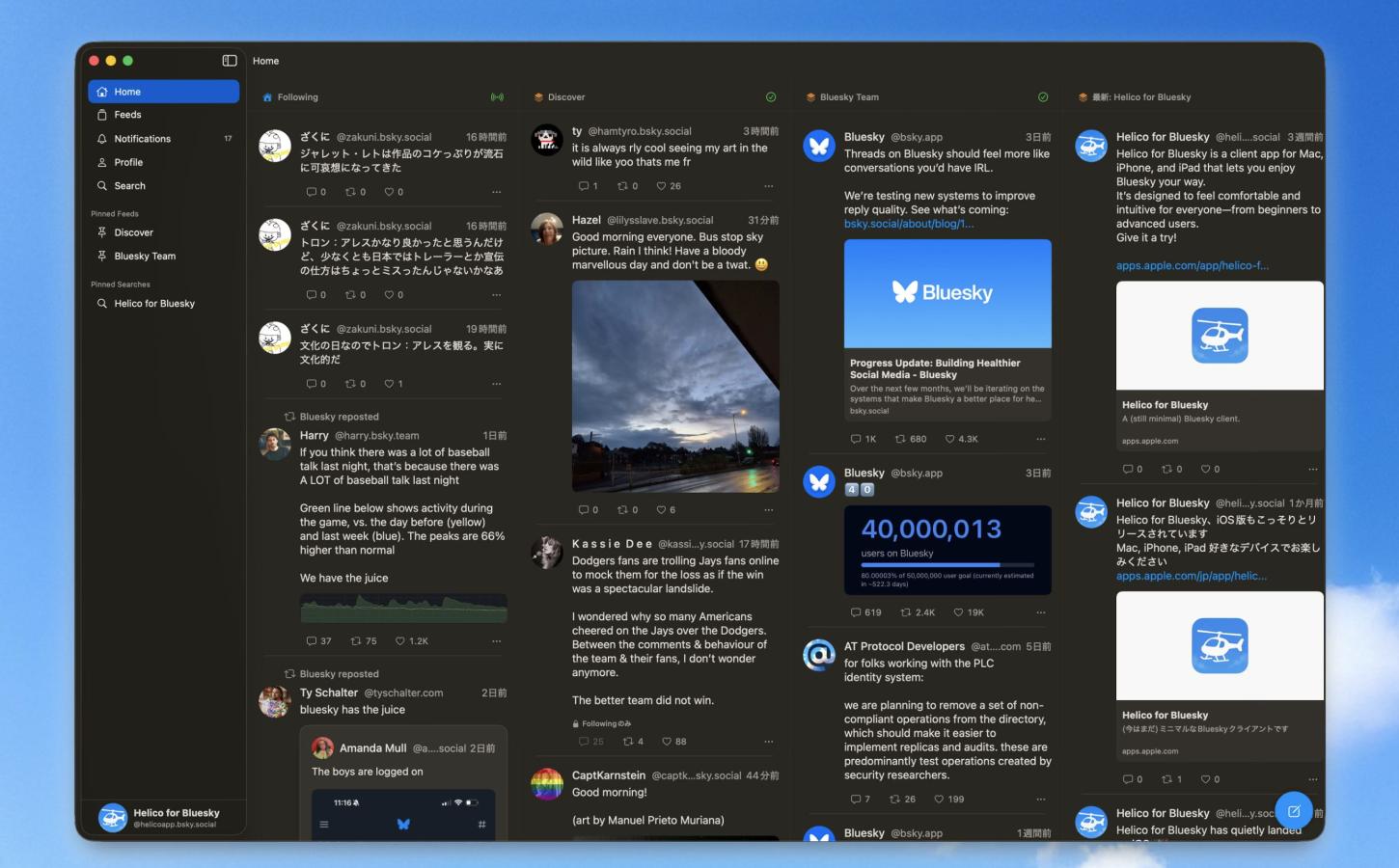Screen dimensions: 1399x868
Task: Select the Discover pinned feed in sidebar
Action: pos(164,232)
